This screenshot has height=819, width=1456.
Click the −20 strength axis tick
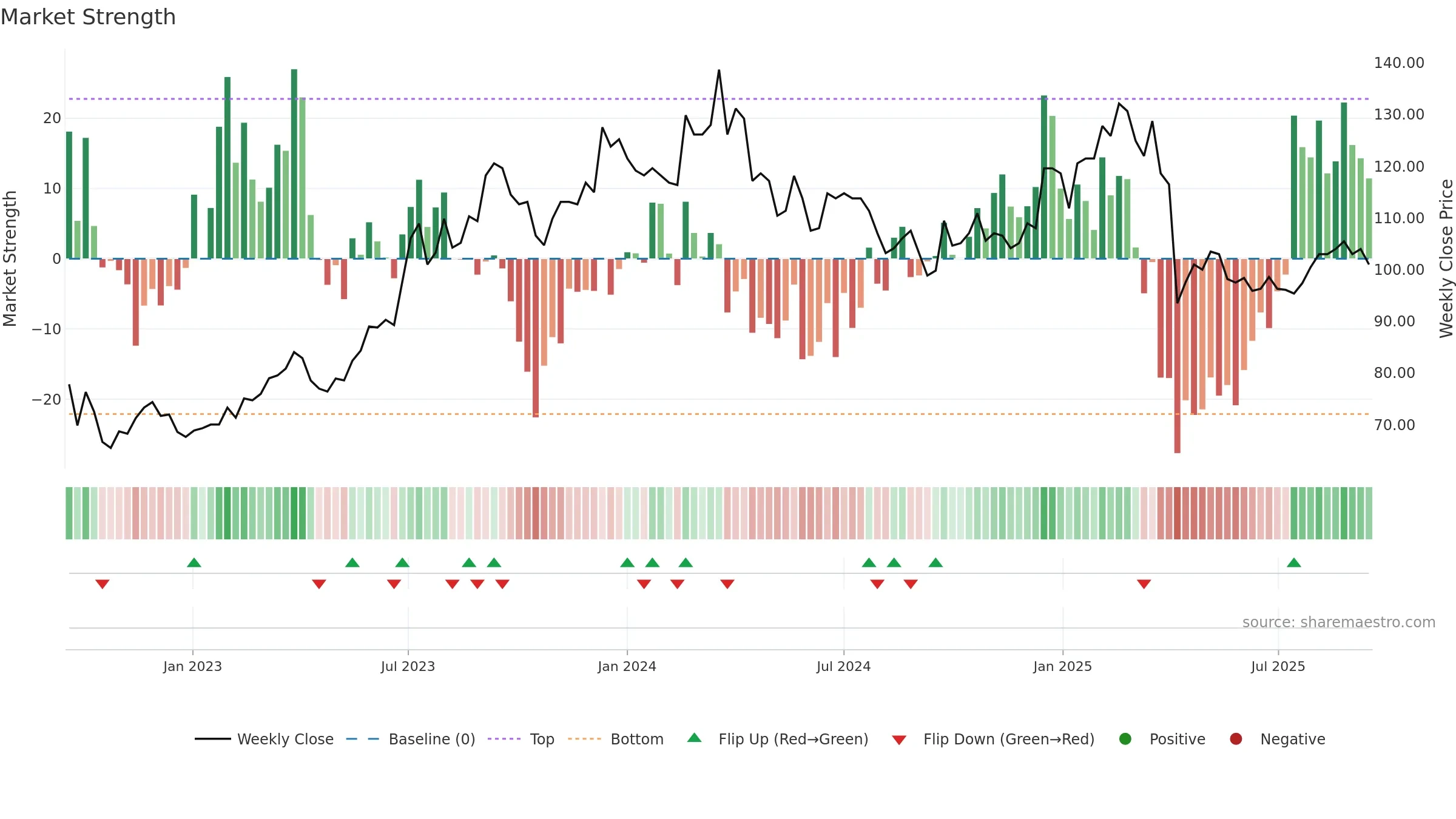(46, 399)
